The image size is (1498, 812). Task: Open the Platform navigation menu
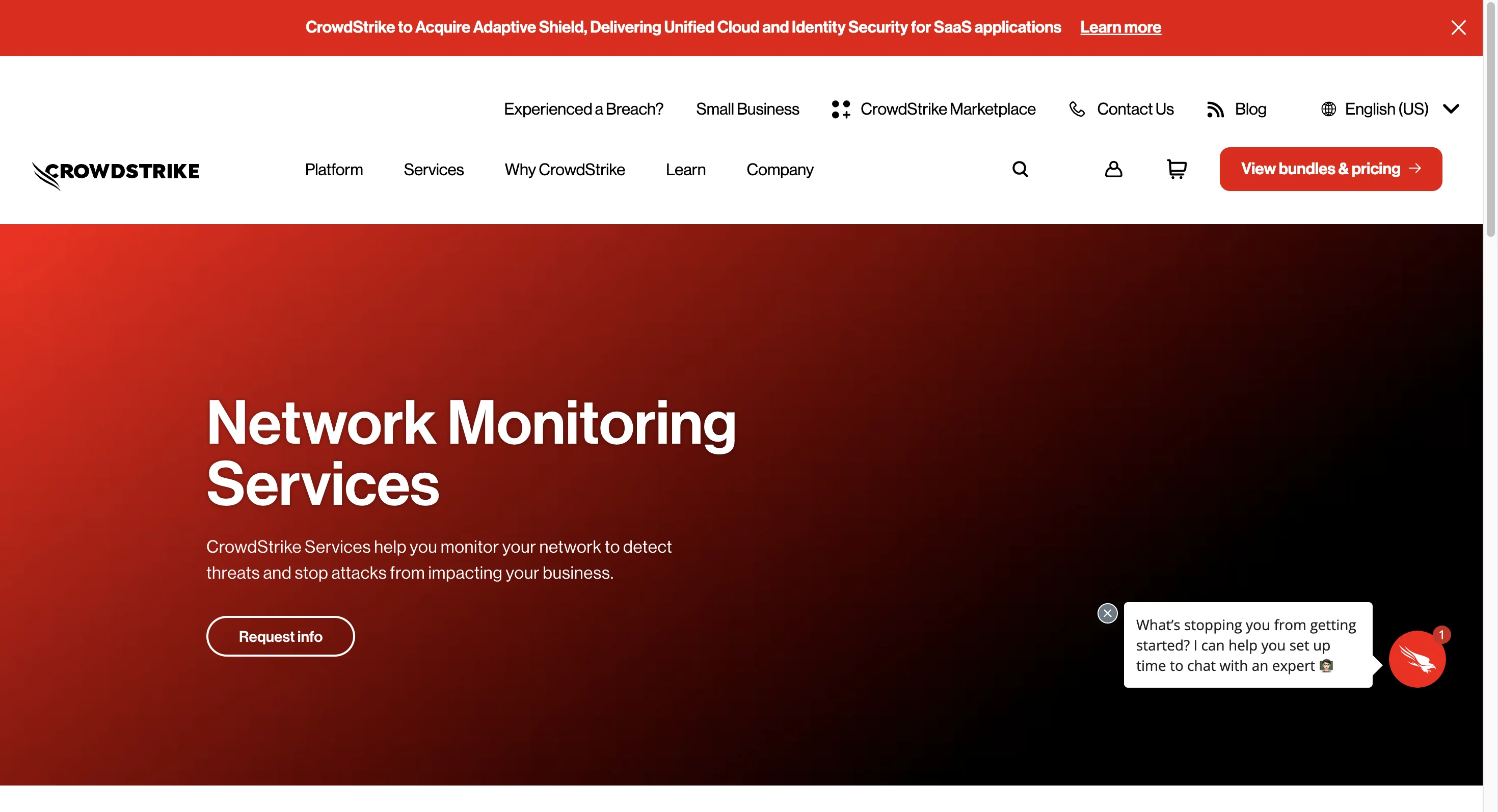click(x=334, y=170)
